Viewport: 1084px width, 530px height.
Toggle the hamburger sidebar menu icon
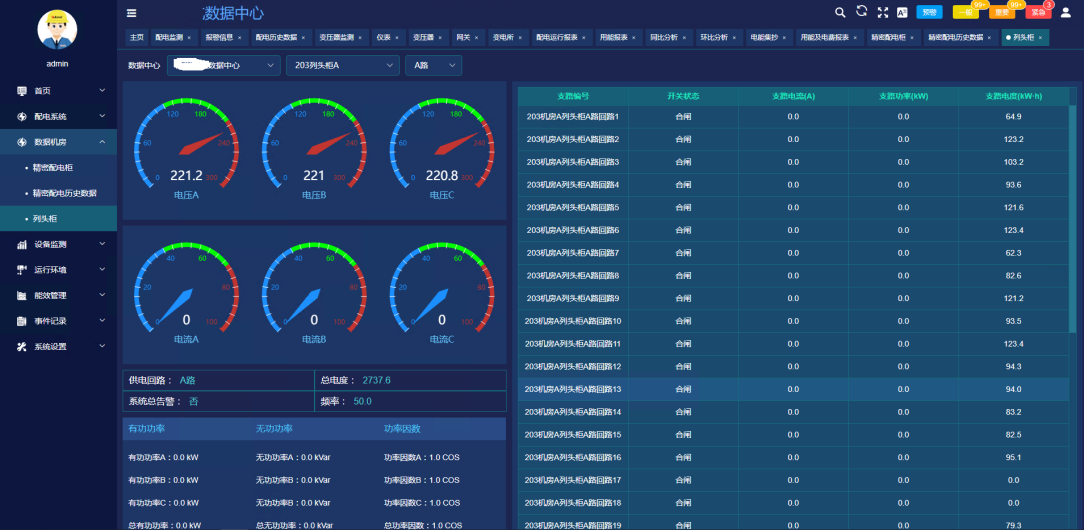click(x=131, y=13)
